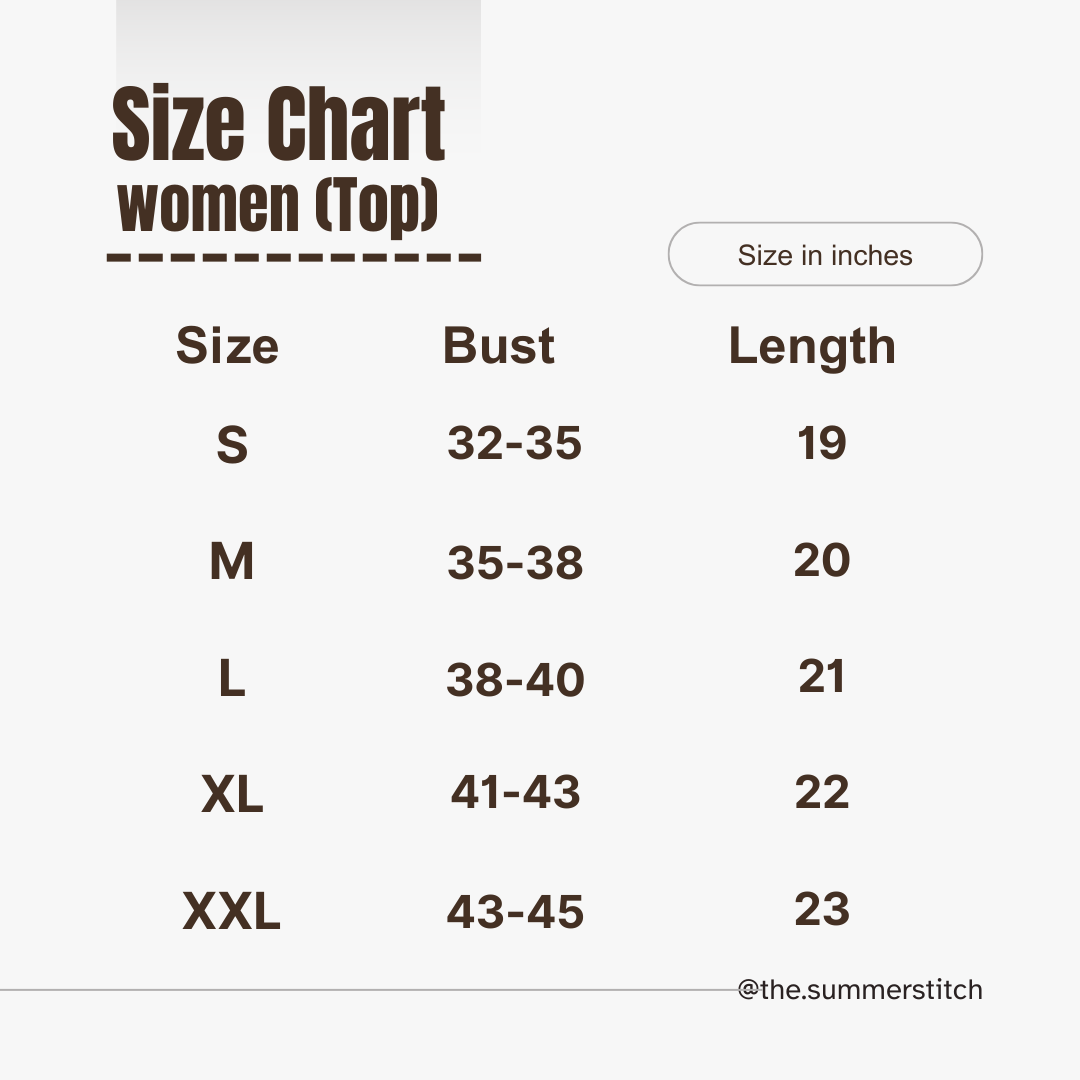Select the Length column header
Screen dimensions: 1080x1080
812,349
